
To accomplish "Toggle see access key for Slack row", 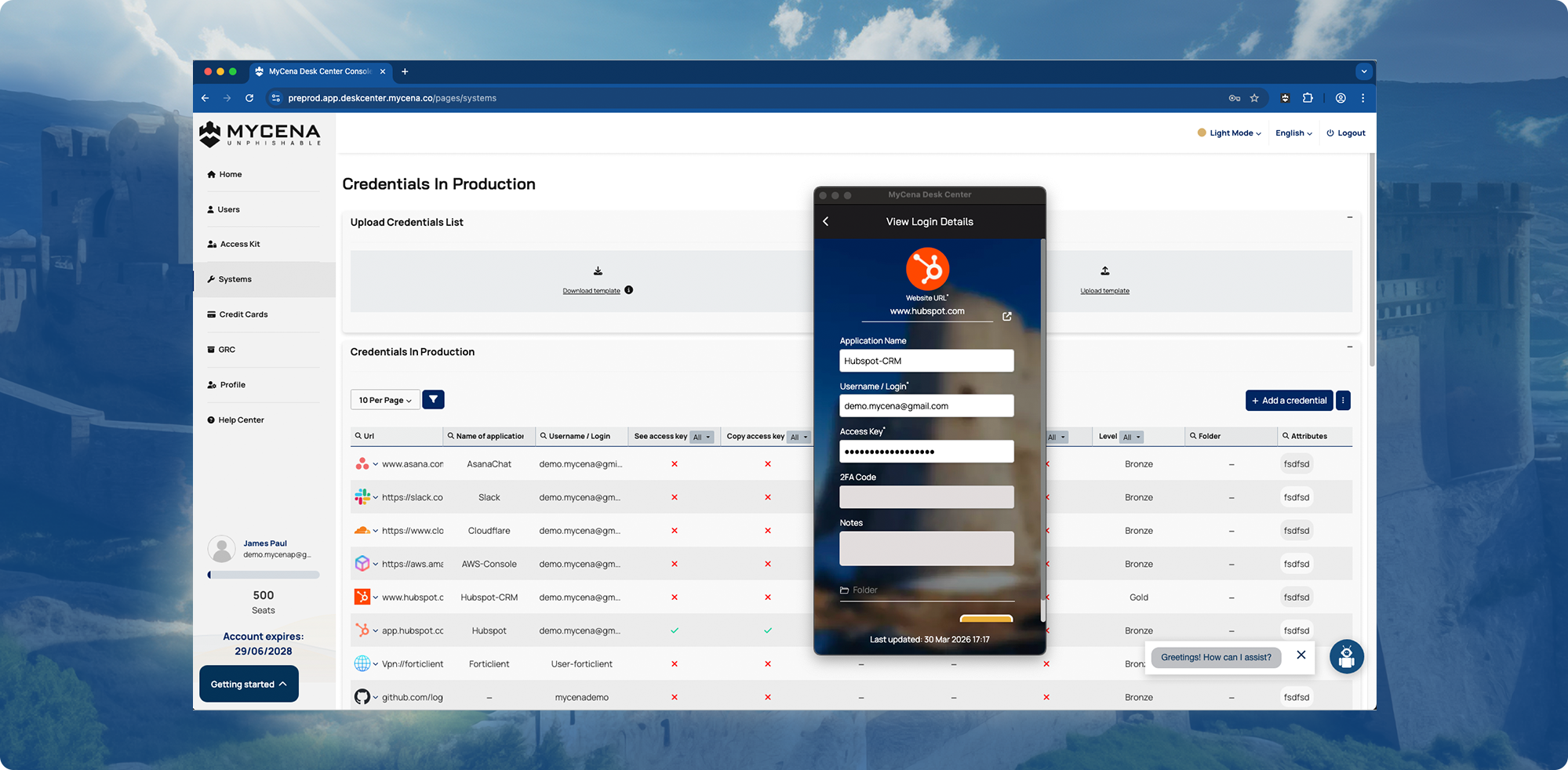I will pyautogui.click(x=674, y=497).
